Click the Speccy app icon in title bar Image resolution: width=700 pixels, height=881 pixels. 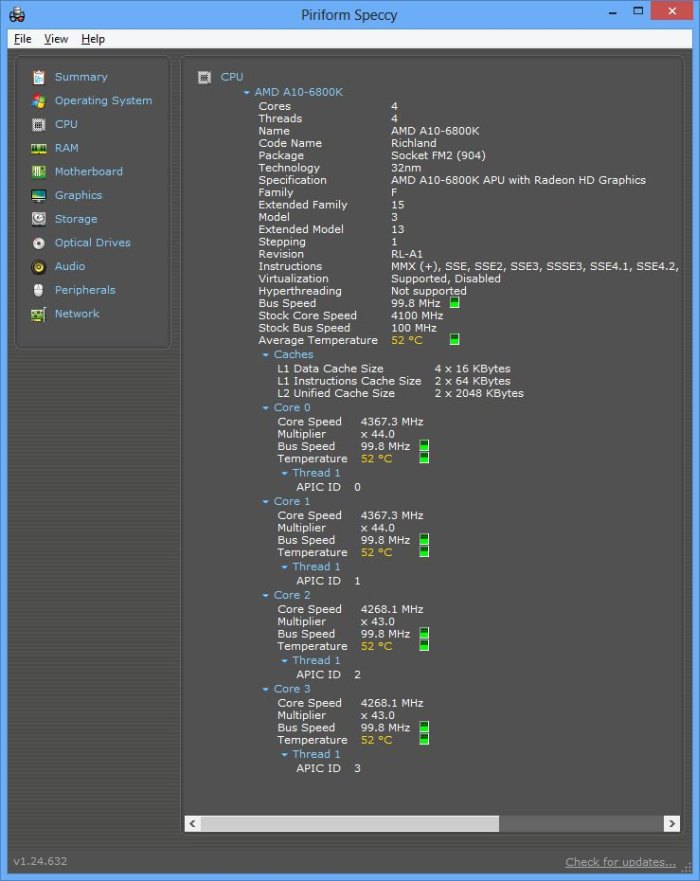click(x=17, y=15)
